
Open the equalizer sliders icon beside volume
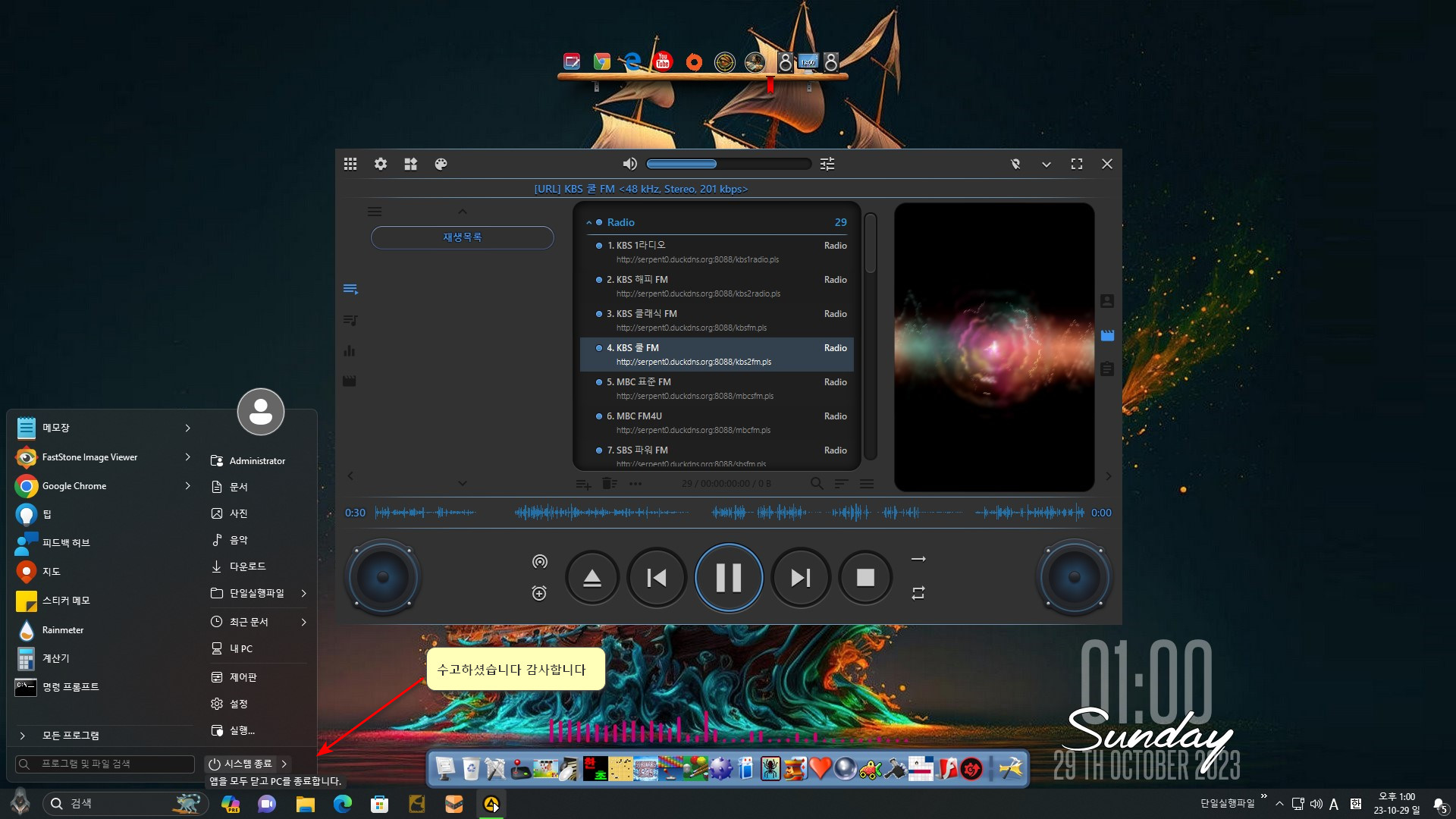coord(827,164)
